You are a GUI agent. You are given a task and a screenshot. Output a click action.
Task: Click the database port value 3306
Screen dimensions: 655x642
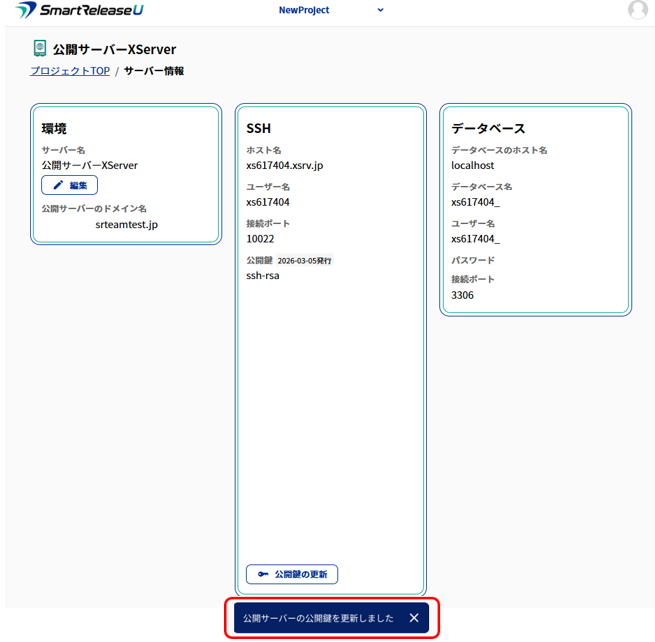click(x=463, y=295)
